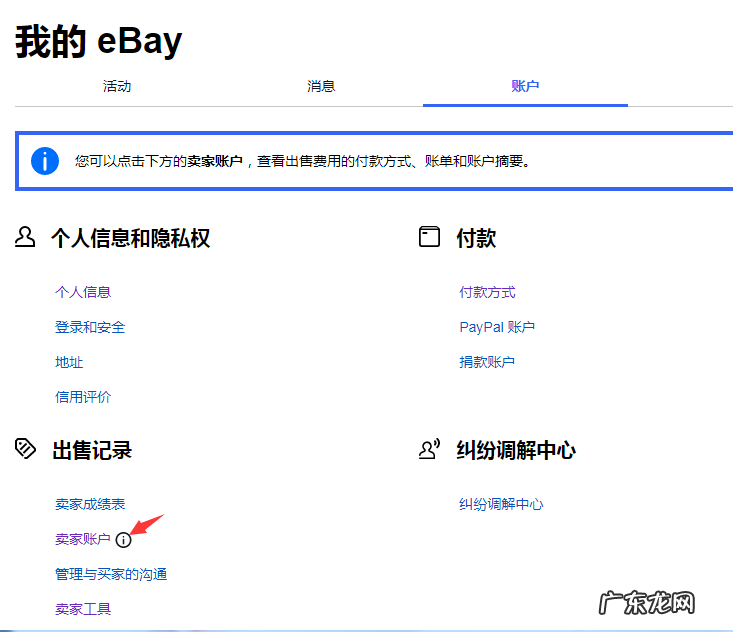Click the banner text about 卖家账户
Viewport: 733px width, 632px height.
pyautogui.click(x=302, y=161)
